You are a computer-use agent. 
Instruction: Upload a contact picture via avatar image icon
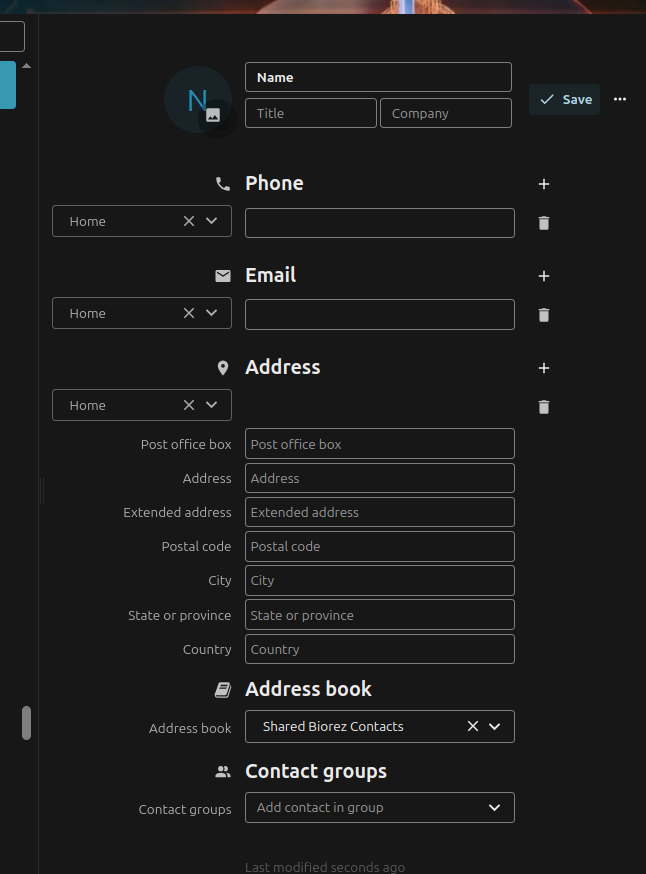tap(213, 115)
